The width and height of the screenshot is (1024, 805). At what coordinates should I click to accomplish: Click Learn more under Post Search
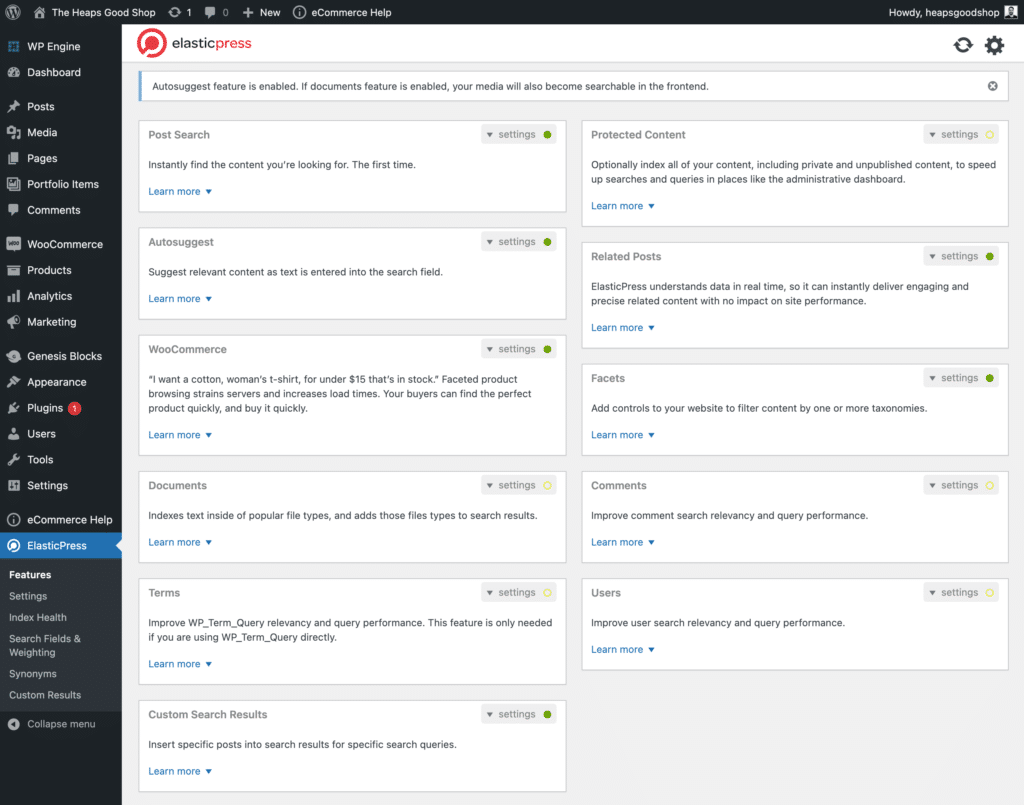[180, 191]
